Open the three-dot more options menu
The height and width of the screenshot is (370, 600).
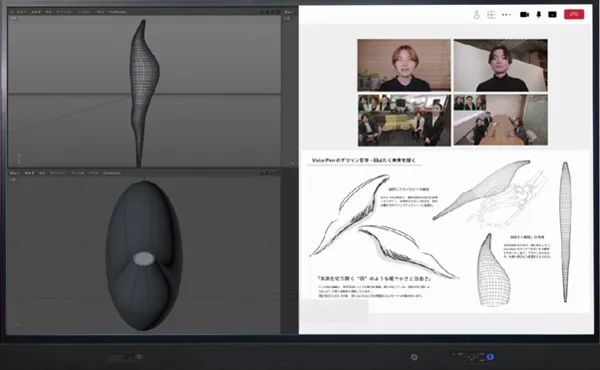tap(506, 15)
